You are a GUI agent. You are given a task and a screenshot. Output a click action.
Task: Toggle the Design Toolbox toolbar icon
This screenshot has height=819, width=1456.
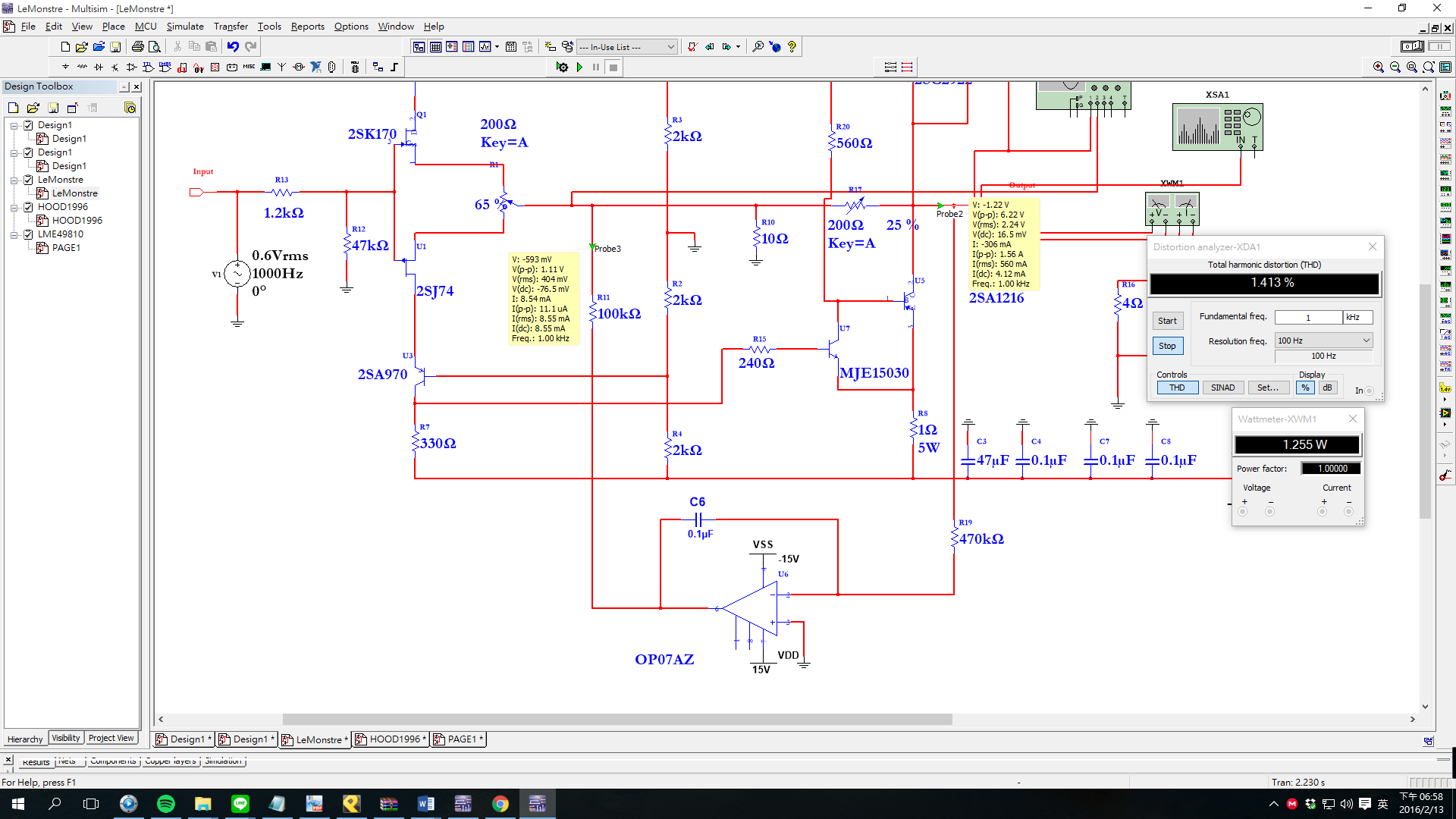[419, 47]
